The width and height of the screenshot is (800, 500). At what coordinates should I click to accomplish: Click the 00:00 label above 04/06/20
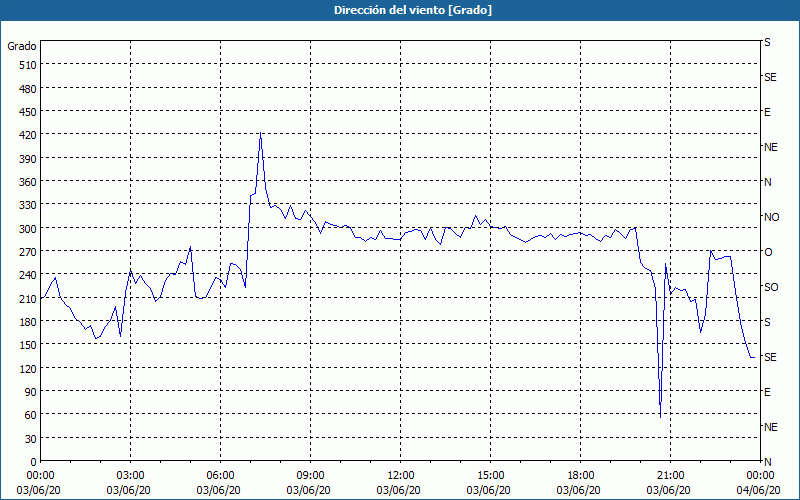[760, 476]
